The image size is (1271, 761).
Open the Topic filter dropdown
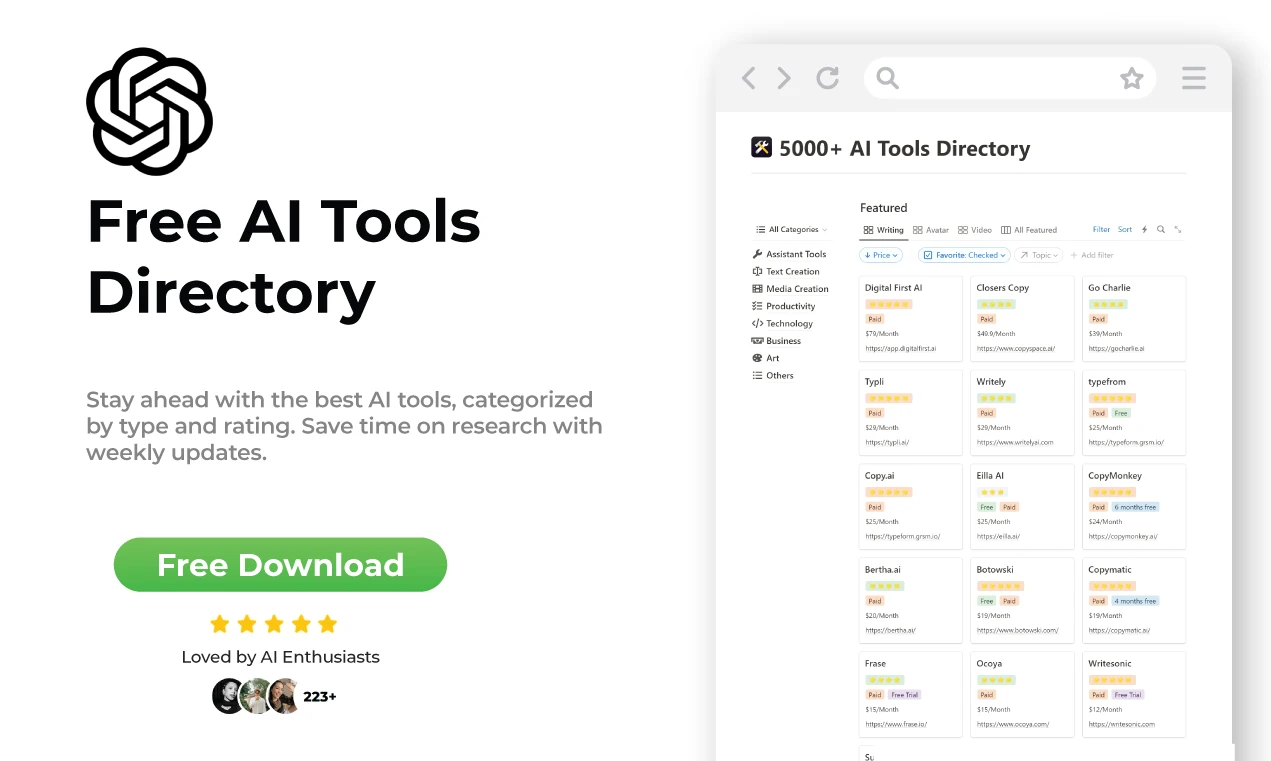(1038, 255)
